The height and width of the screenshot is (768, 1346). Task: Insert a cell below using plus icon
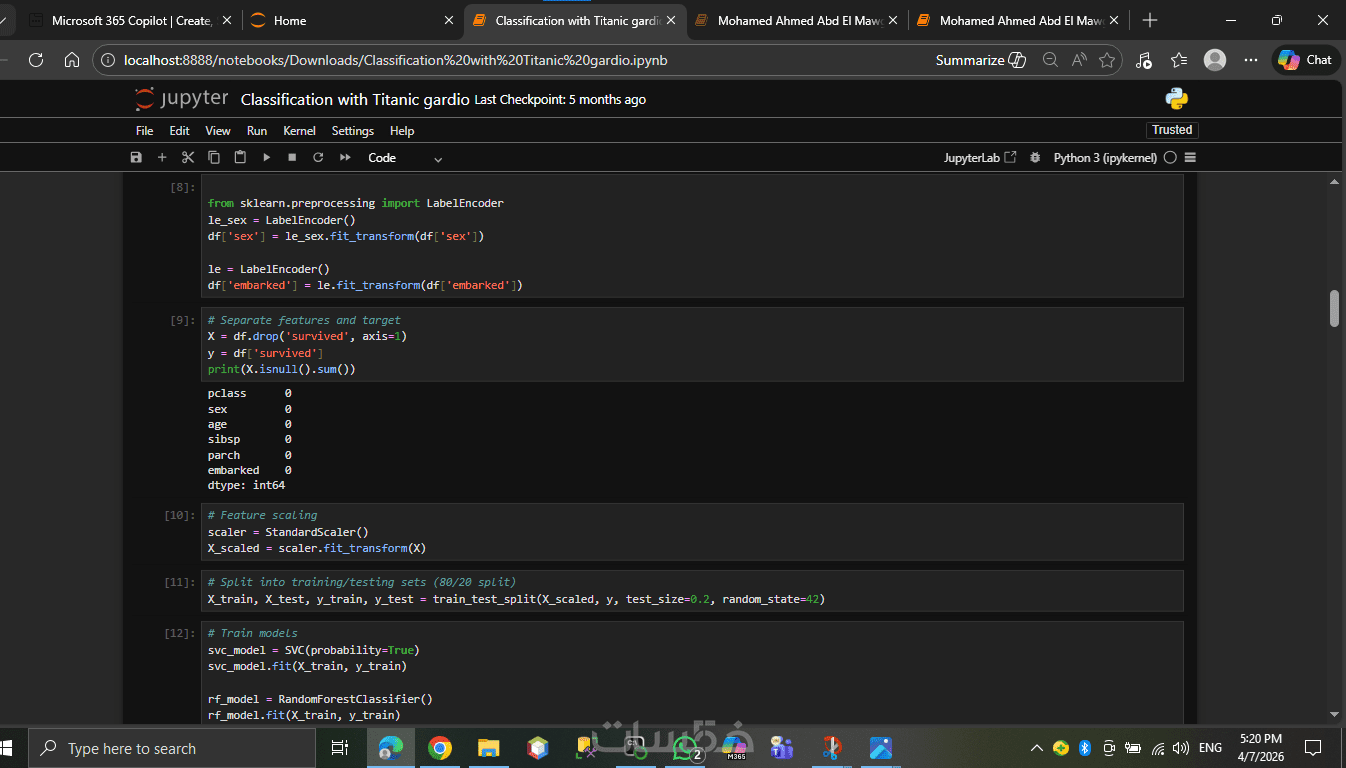coord(162,158)
